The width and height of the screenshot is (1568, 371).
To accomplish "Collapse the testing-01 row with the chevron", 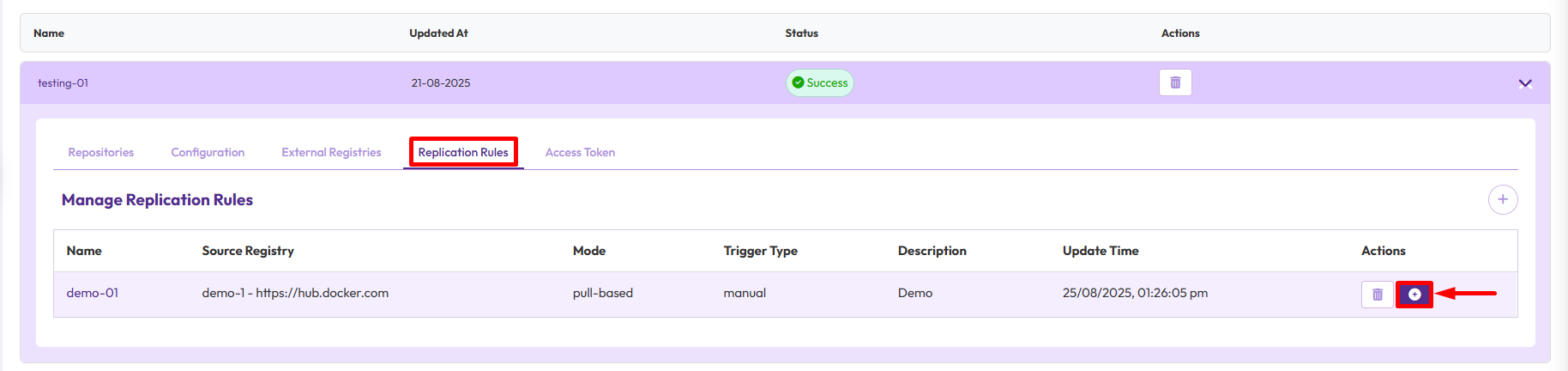I will click(1524, 83).
